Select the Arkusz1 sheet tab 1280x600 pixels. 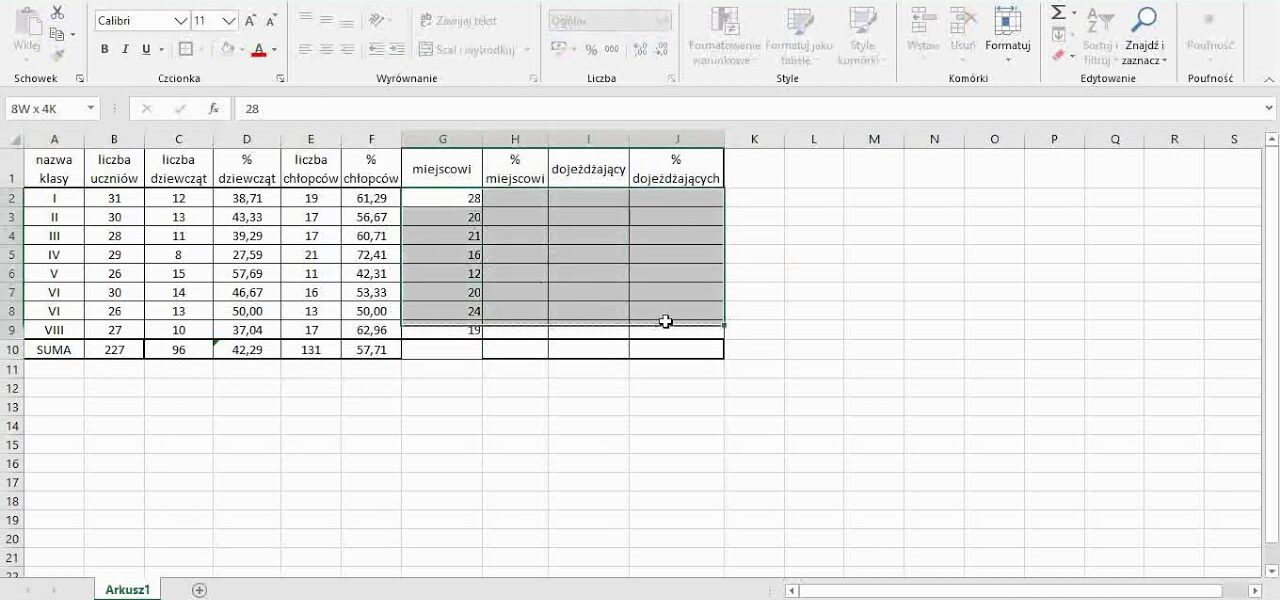click(127, 590)
